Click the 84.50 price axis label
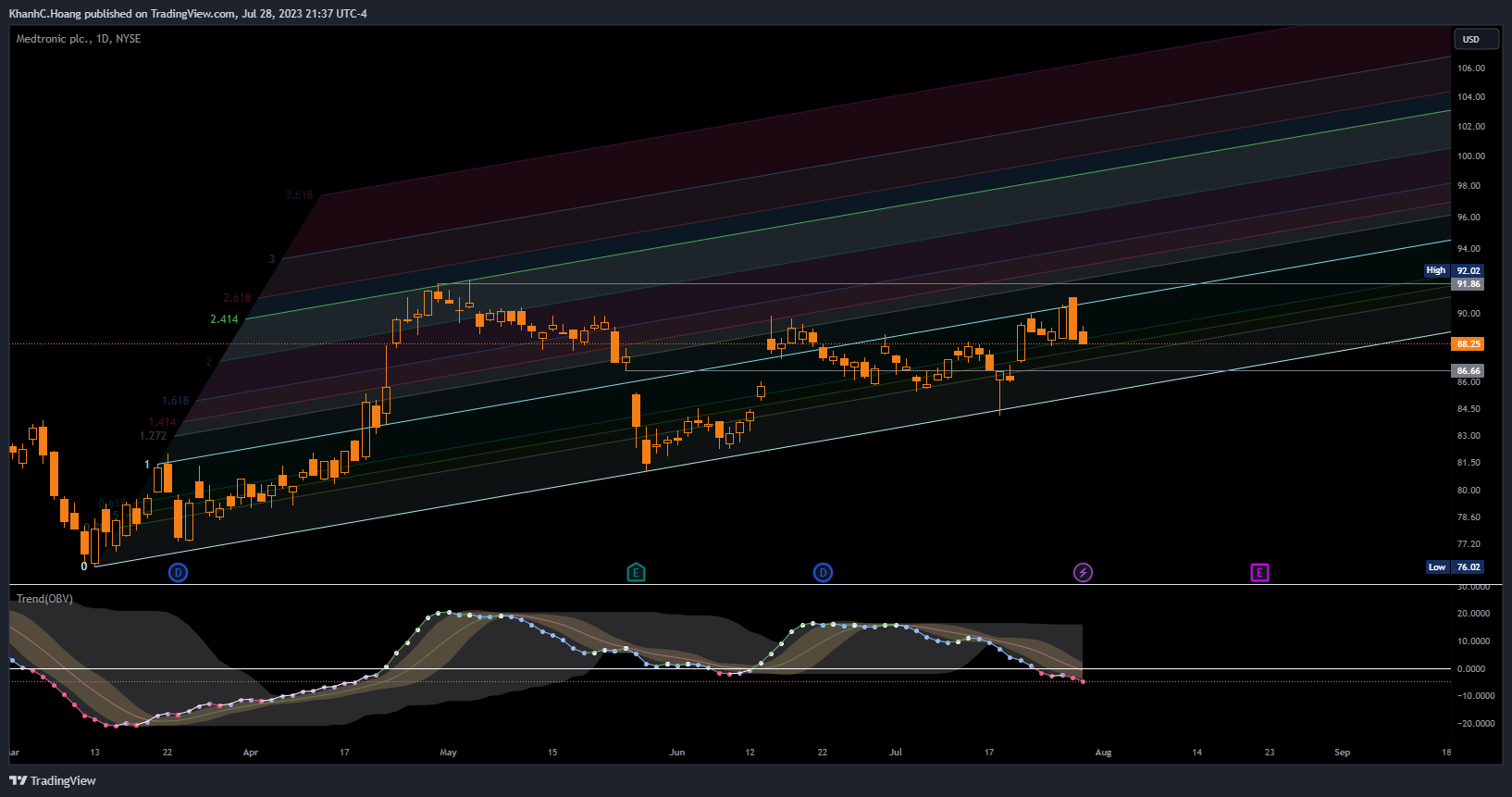This screenshot has width=1512, height=797. tap(1469, 408)
